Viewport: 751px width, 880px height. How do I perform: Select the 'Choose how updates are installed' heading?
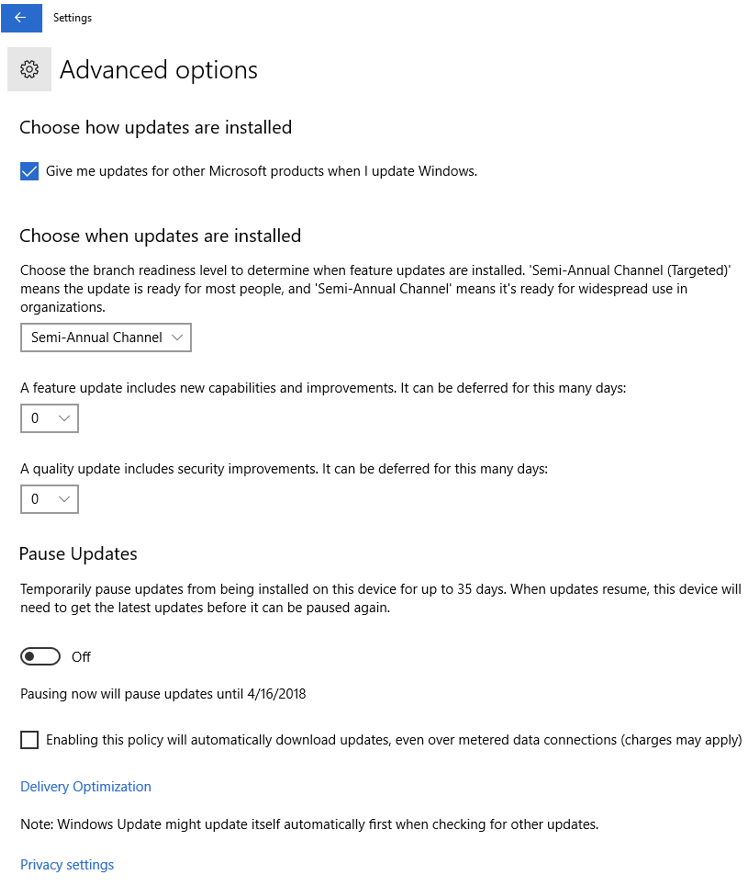pyautogui.click(x=156, y=128)
